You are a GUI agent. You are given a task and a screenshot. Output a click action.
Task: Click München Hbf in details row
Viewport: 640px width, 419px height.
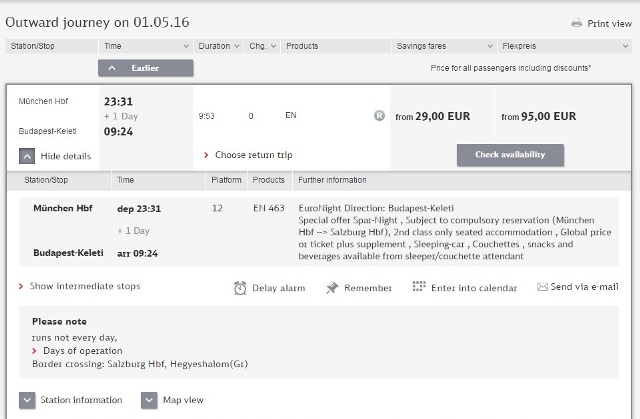(x=63, y=208)
